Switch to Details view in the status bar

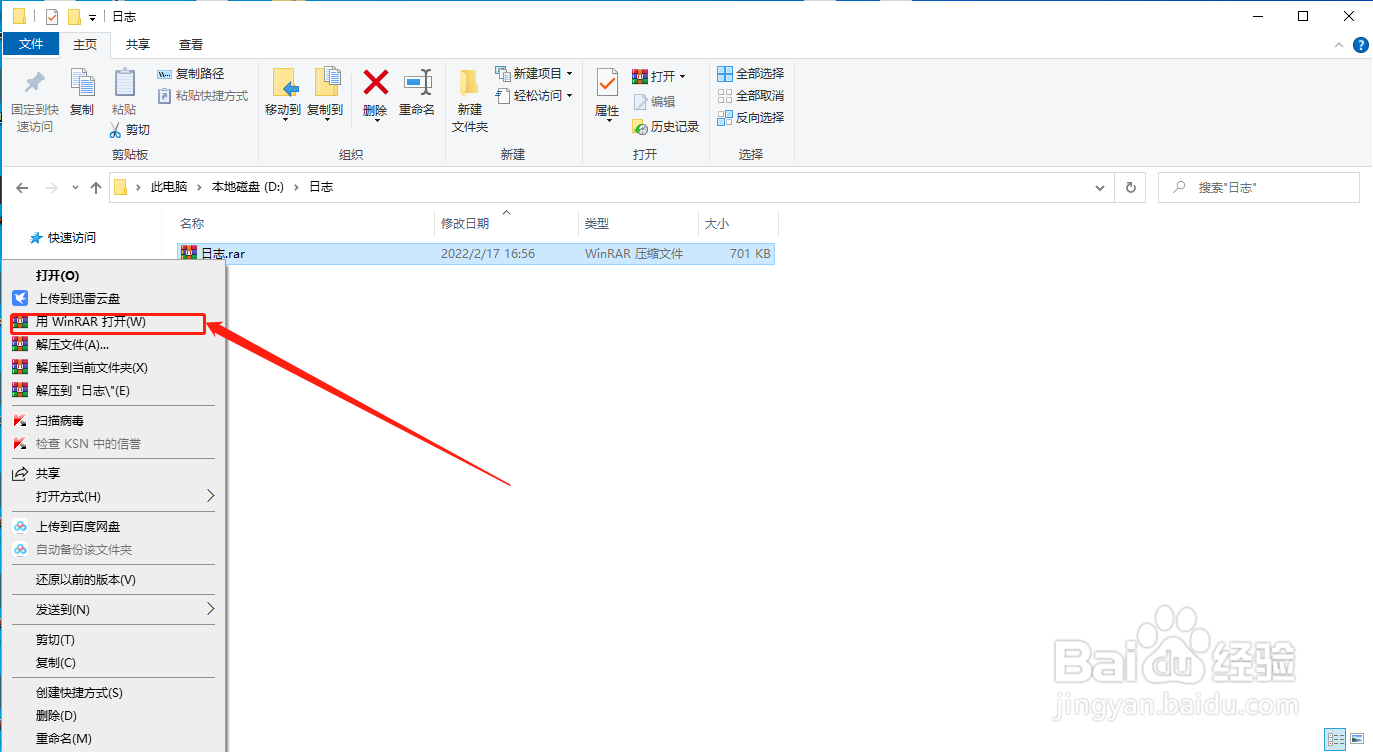pyautogui.click(x=1337, y=740)
